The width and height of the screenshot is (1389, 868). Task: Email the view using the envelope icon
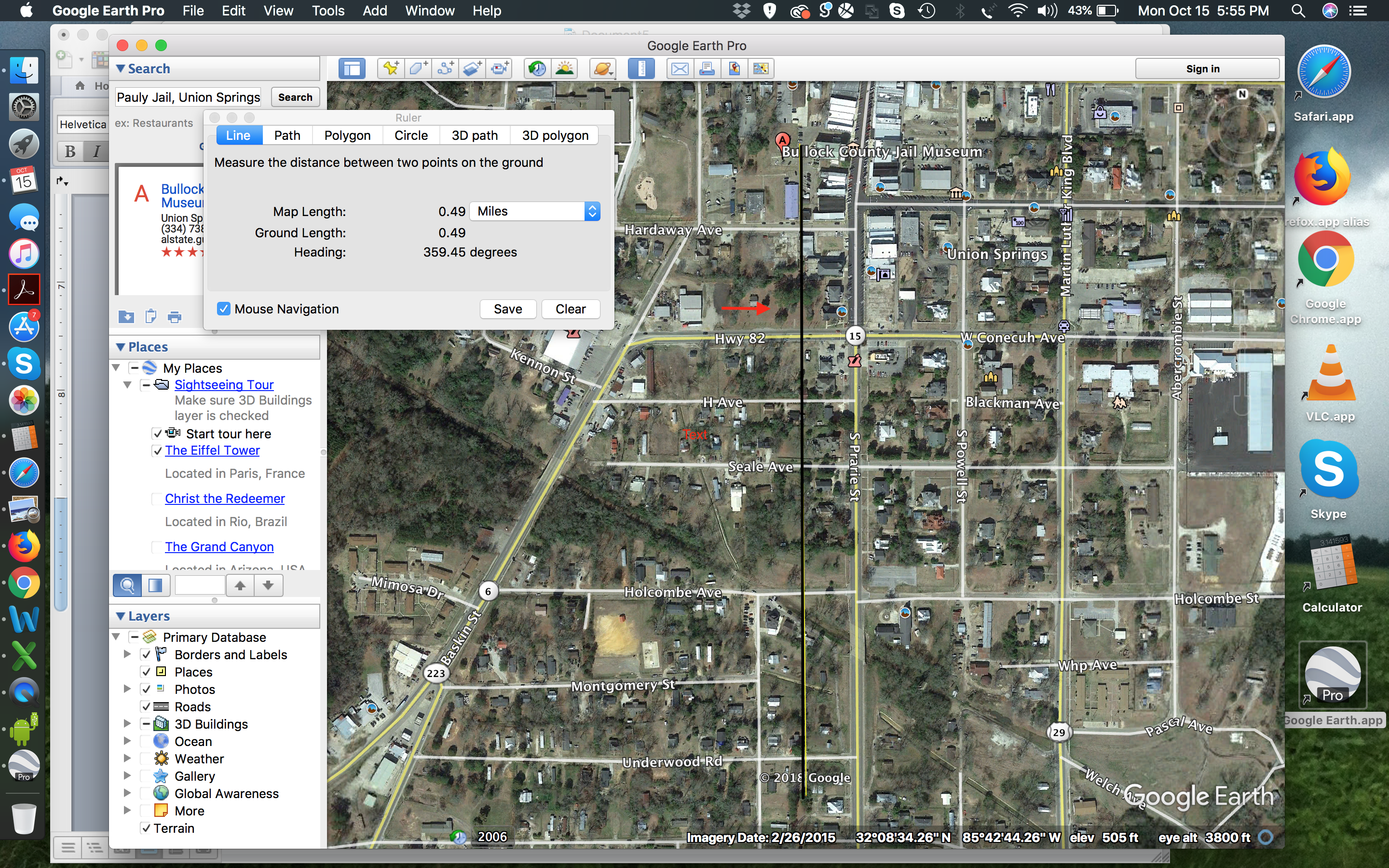point(680,69)
